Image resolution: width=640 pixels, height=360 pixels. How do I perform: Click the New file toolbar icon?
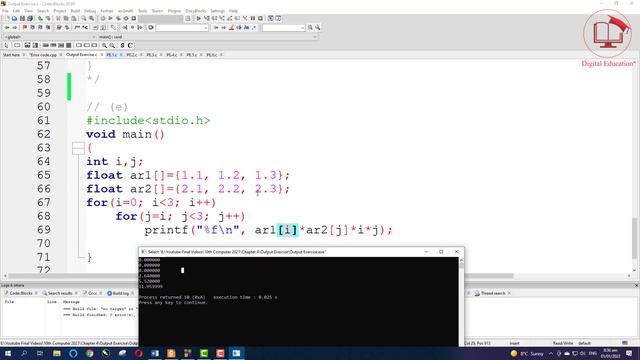coord(7,18)
